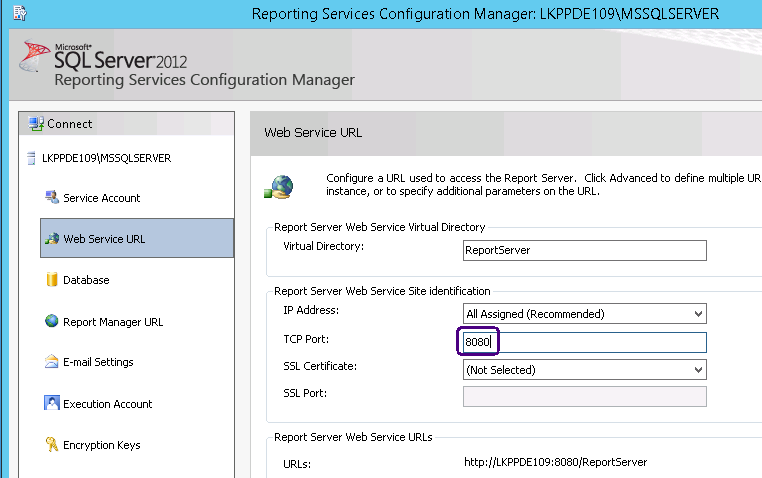Click the TCP Port field containing 8080
The height and width of the screenshot is (478, 762).
pyautogui.click(x=585, y=342)
